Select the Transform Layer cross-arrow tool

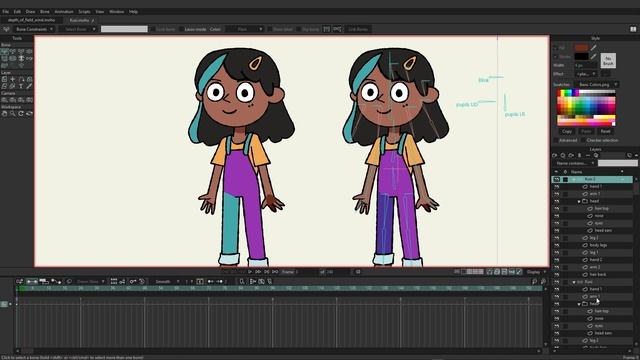point(13,79)
